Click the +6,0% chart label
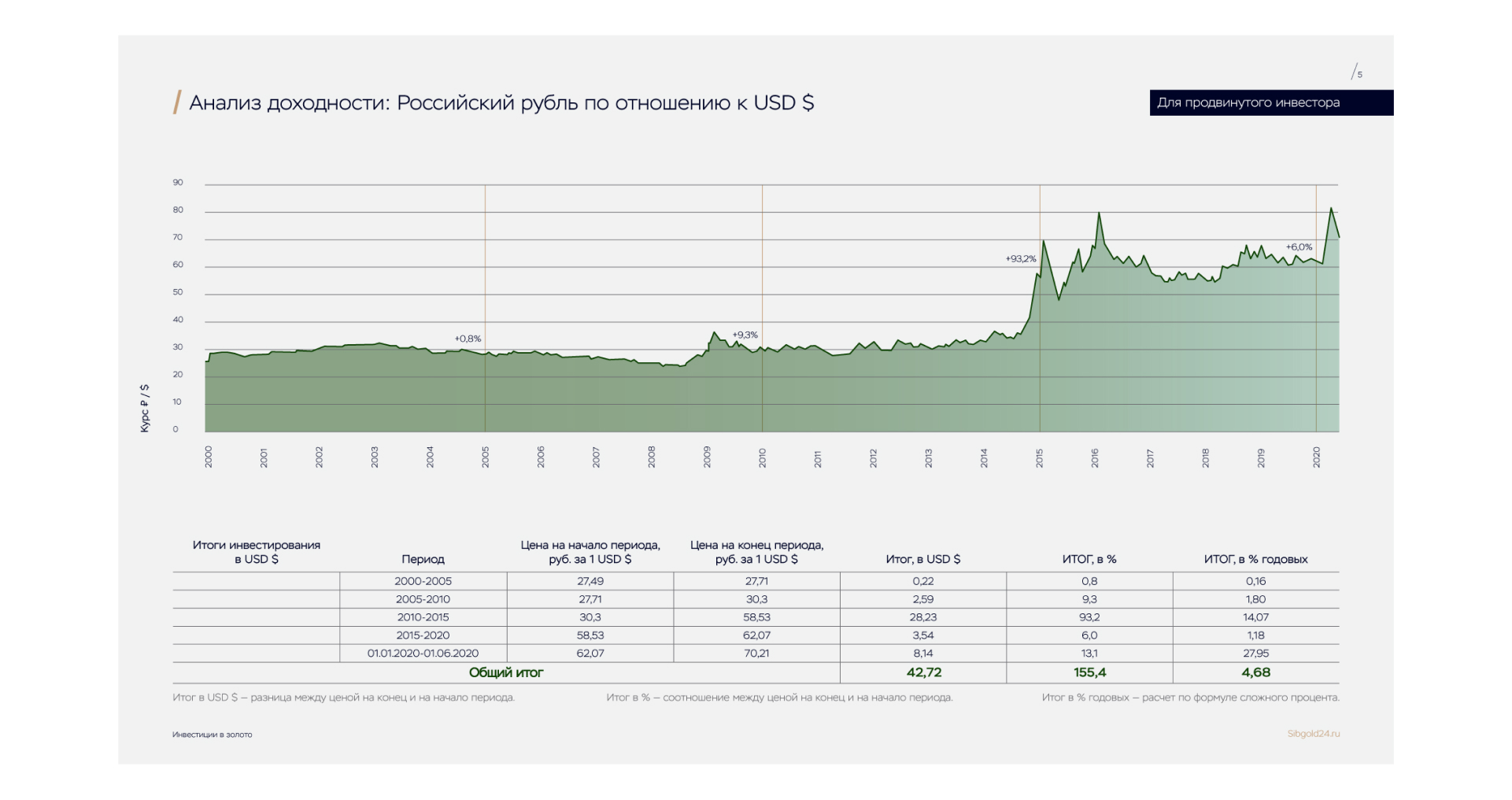Viewport: 1512px width, 800px height. tap(1299, 246)
